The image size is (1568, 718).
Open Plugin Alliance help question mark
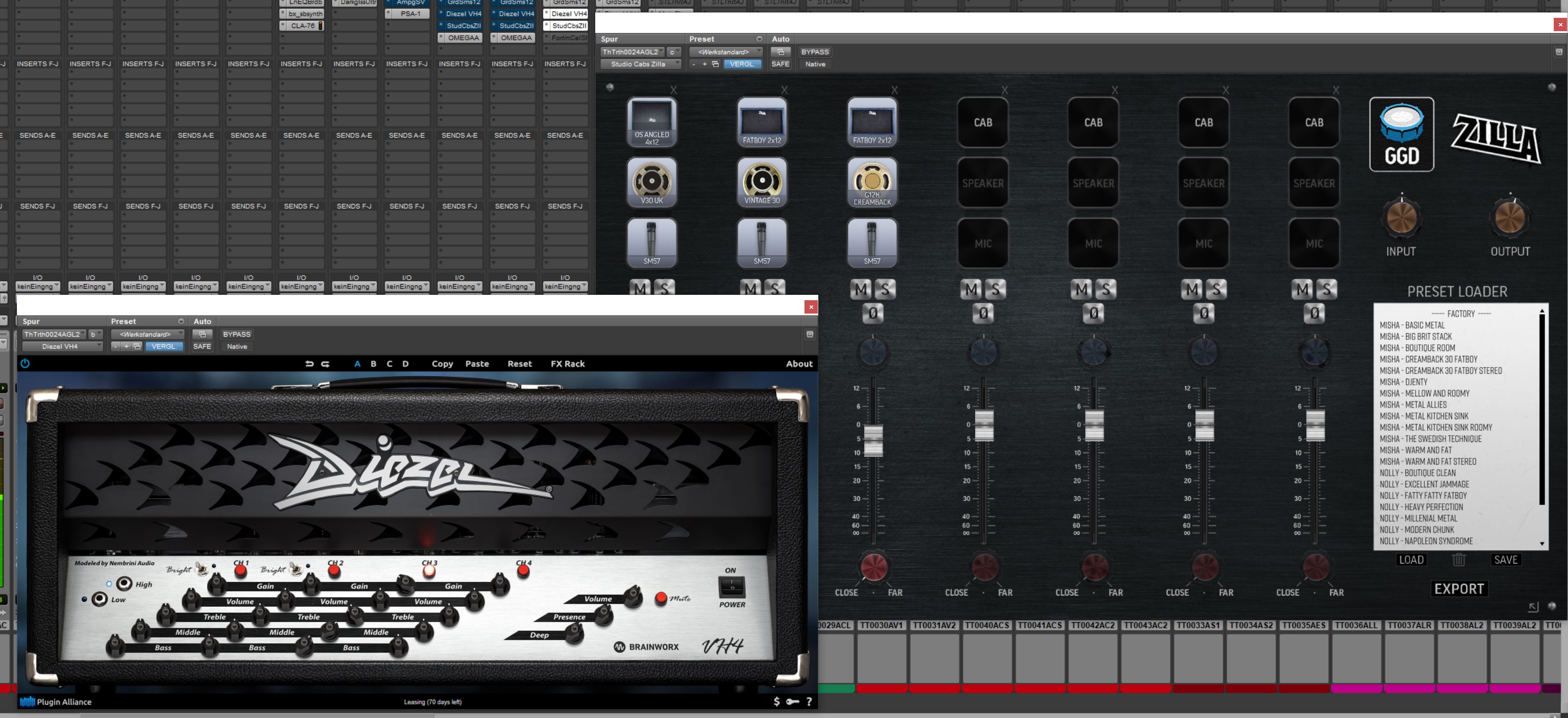coord(809,702)
